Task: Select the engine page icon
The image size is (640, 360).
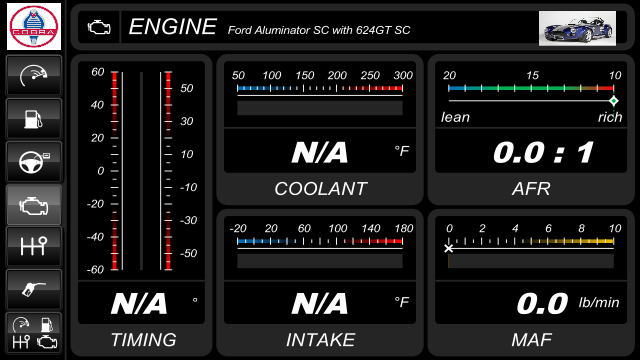Action: pyautogui.click(x=34, y=204)
